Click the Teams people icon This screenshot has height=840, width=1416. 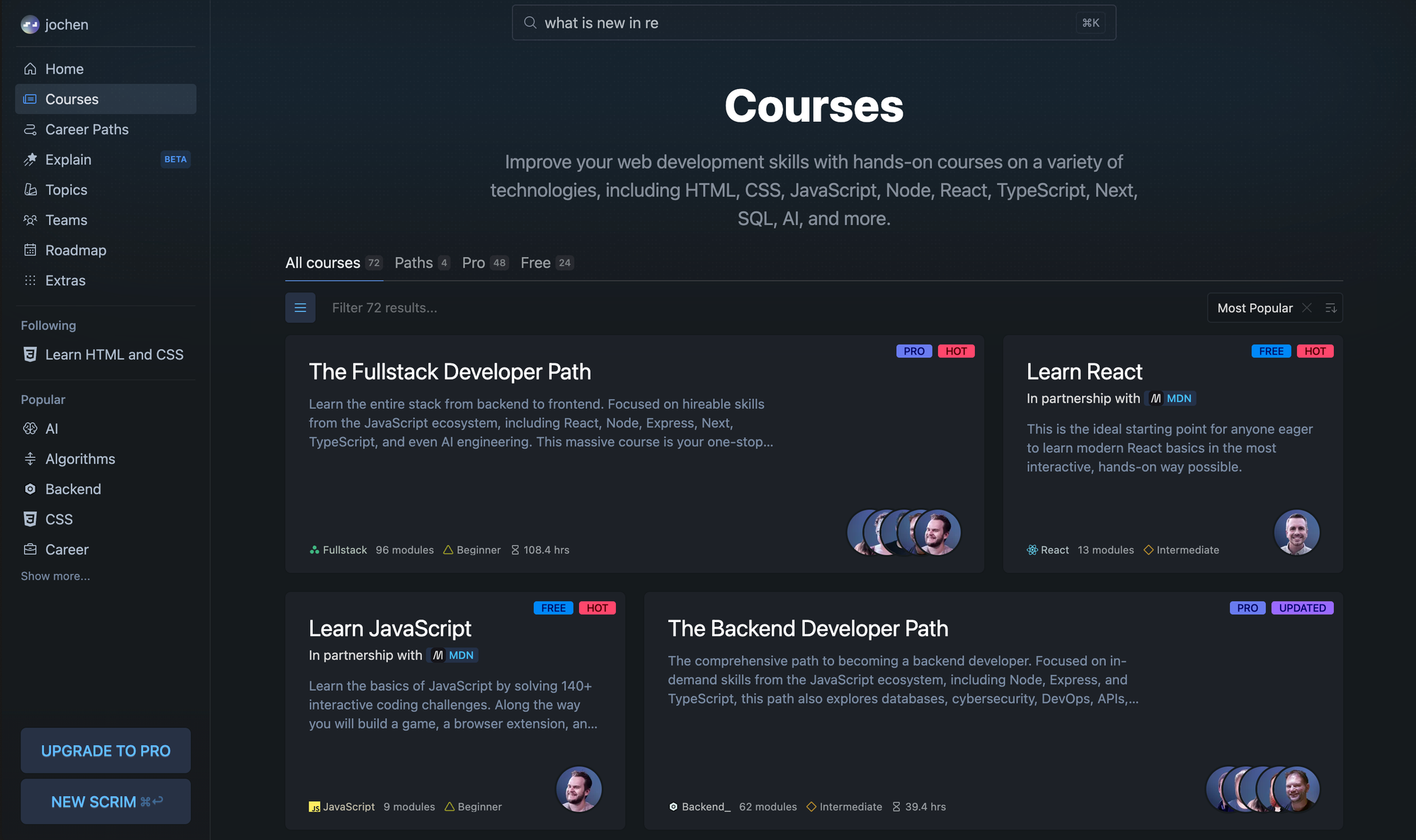pos(30,220)
